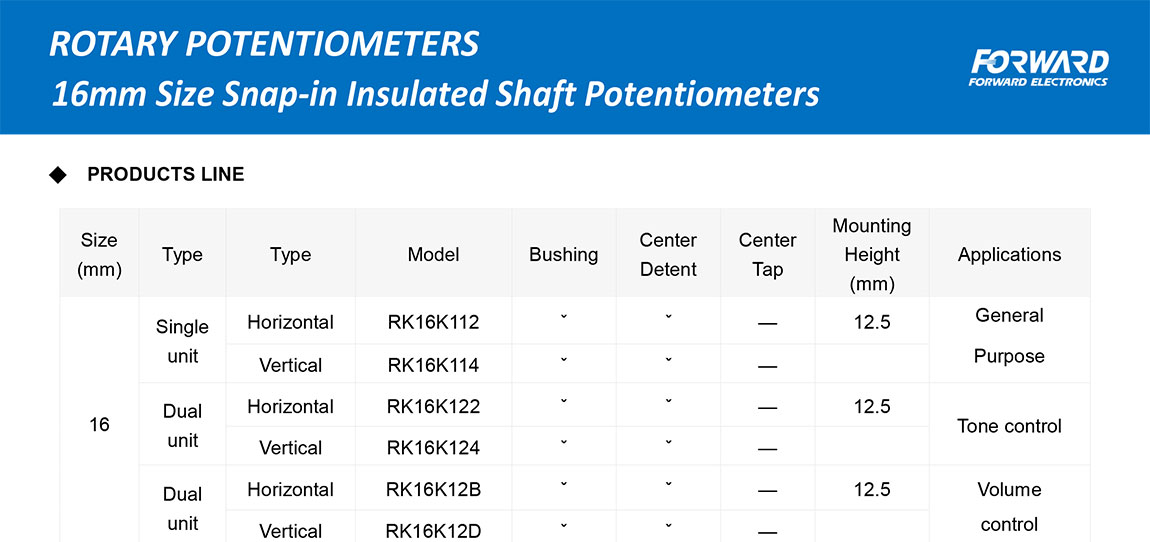Viewport: 1150px width, 542px height.
Task: Select the RK16K122 model entry
Action: [x=433, y=406]
